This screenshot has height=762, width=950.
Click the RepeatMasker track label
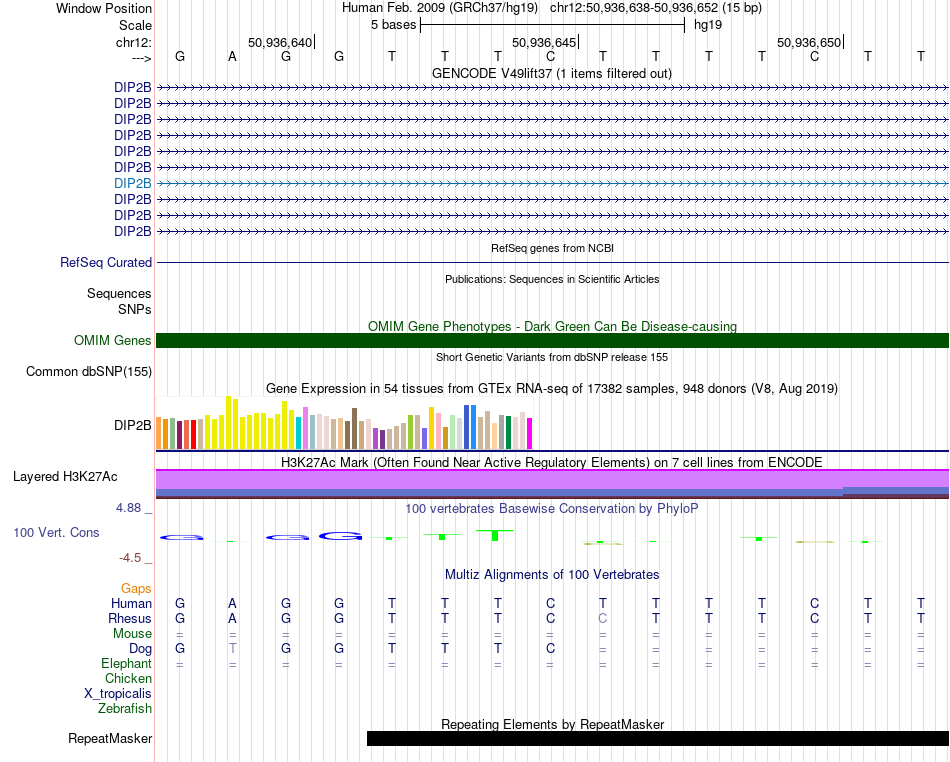pyautogui.click(x=110, y=739)
